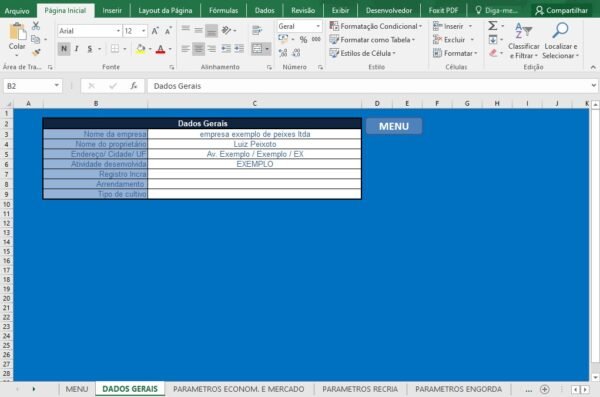
Task: Open the Name Box B2 dropdown arrow
Action: click(57, 85)
